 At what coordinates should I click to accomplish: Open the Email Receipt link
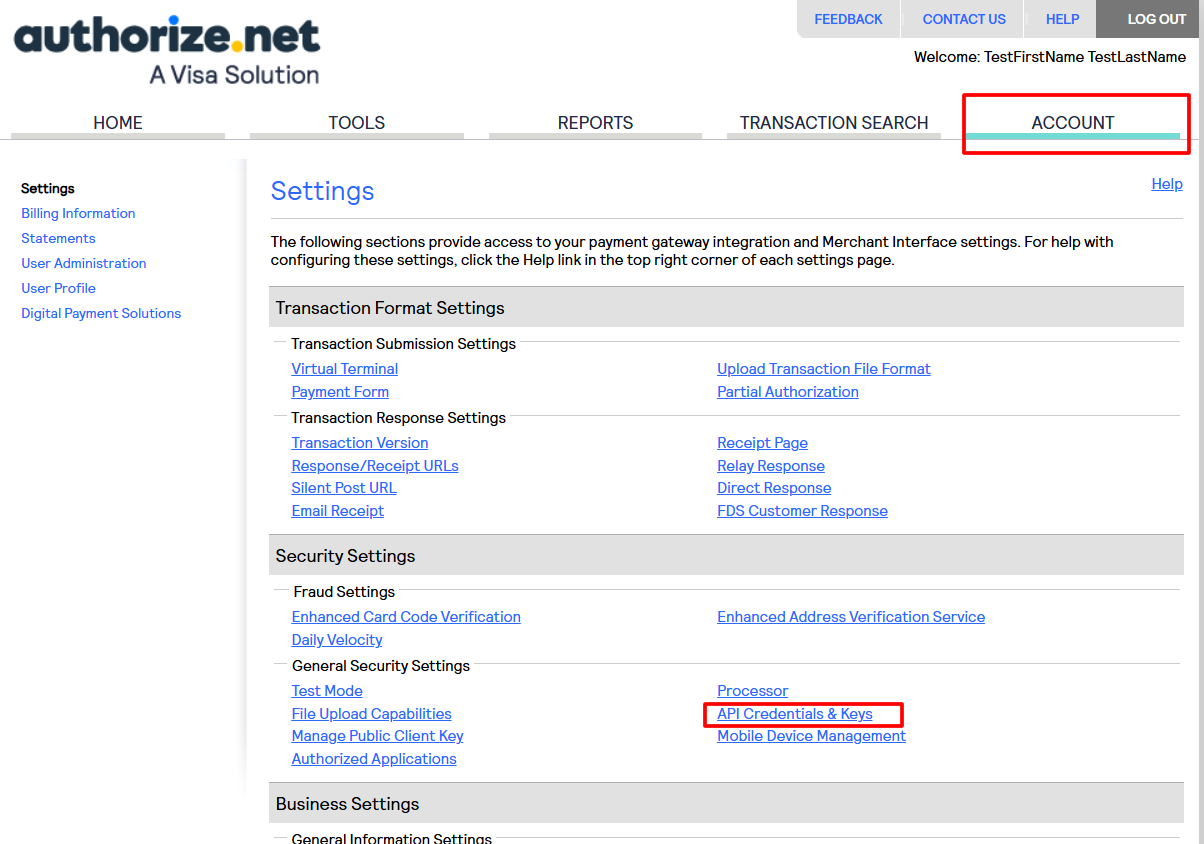tap(338, 511)
